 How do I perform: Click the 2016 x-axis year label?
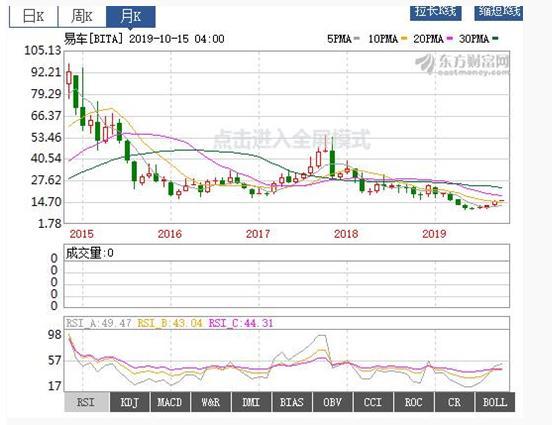pyautogui.click(x=170, y=234)
